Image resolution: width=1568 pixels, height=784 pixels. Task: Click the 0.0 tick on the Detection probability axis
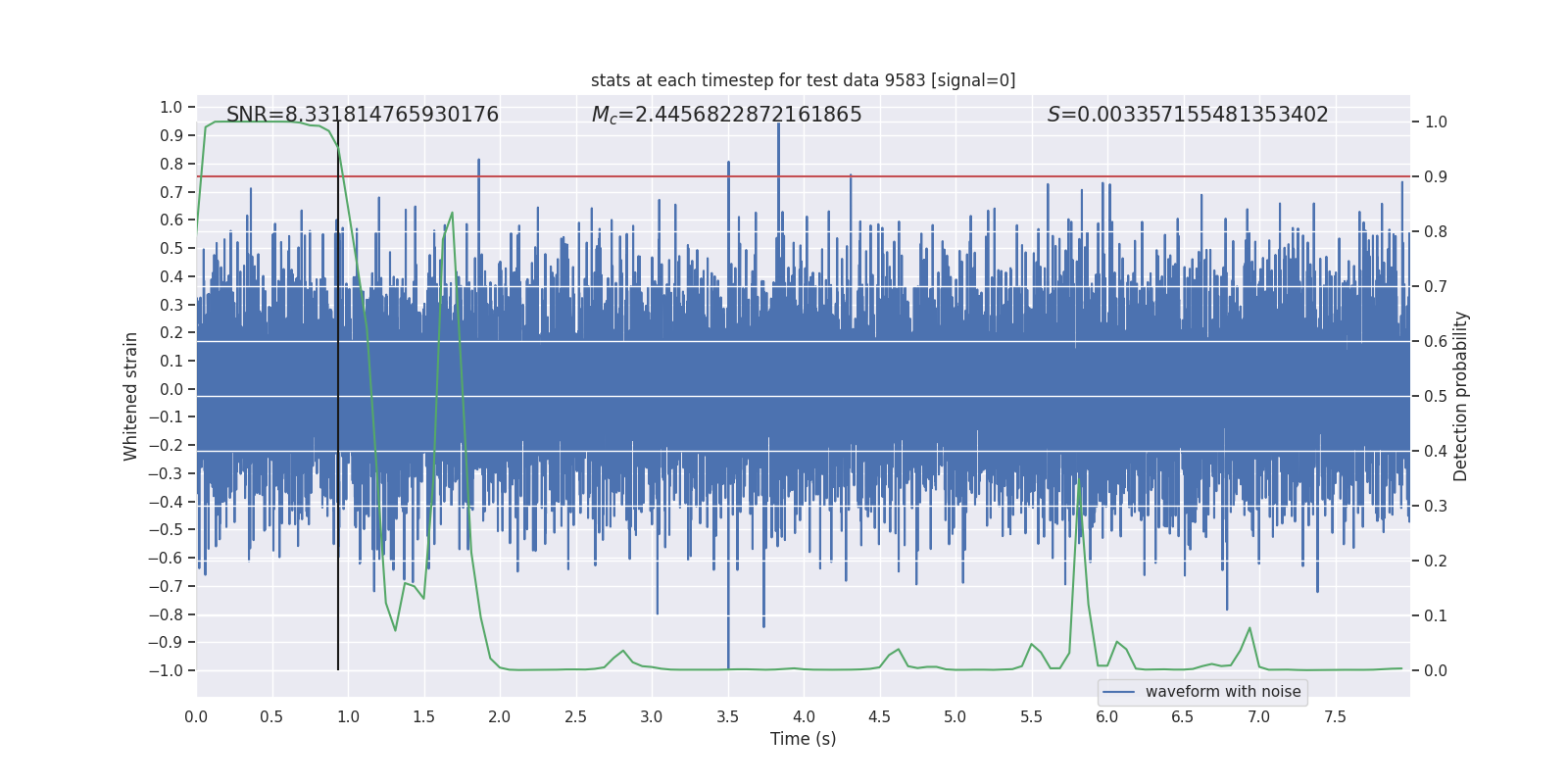click(1436, 671)
